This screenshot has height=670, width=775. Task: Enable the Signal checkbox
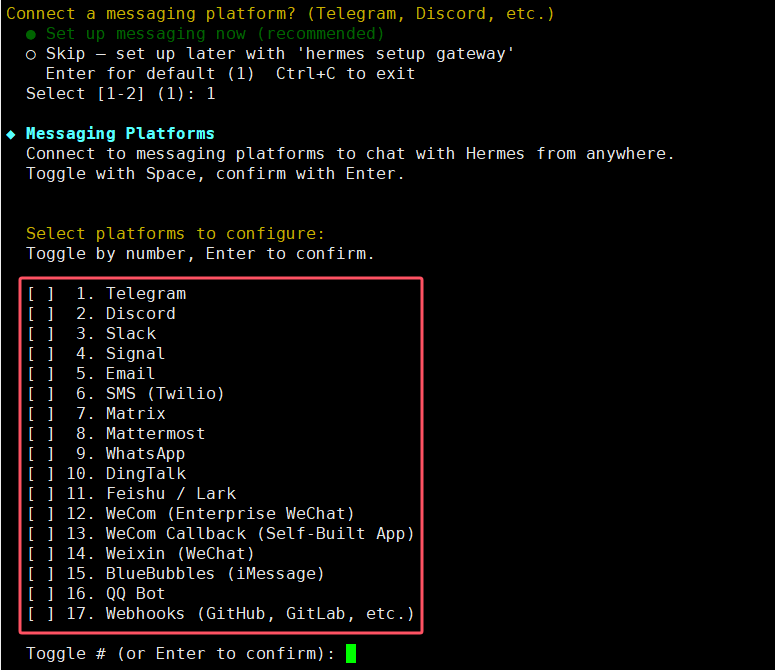[41, 354]
